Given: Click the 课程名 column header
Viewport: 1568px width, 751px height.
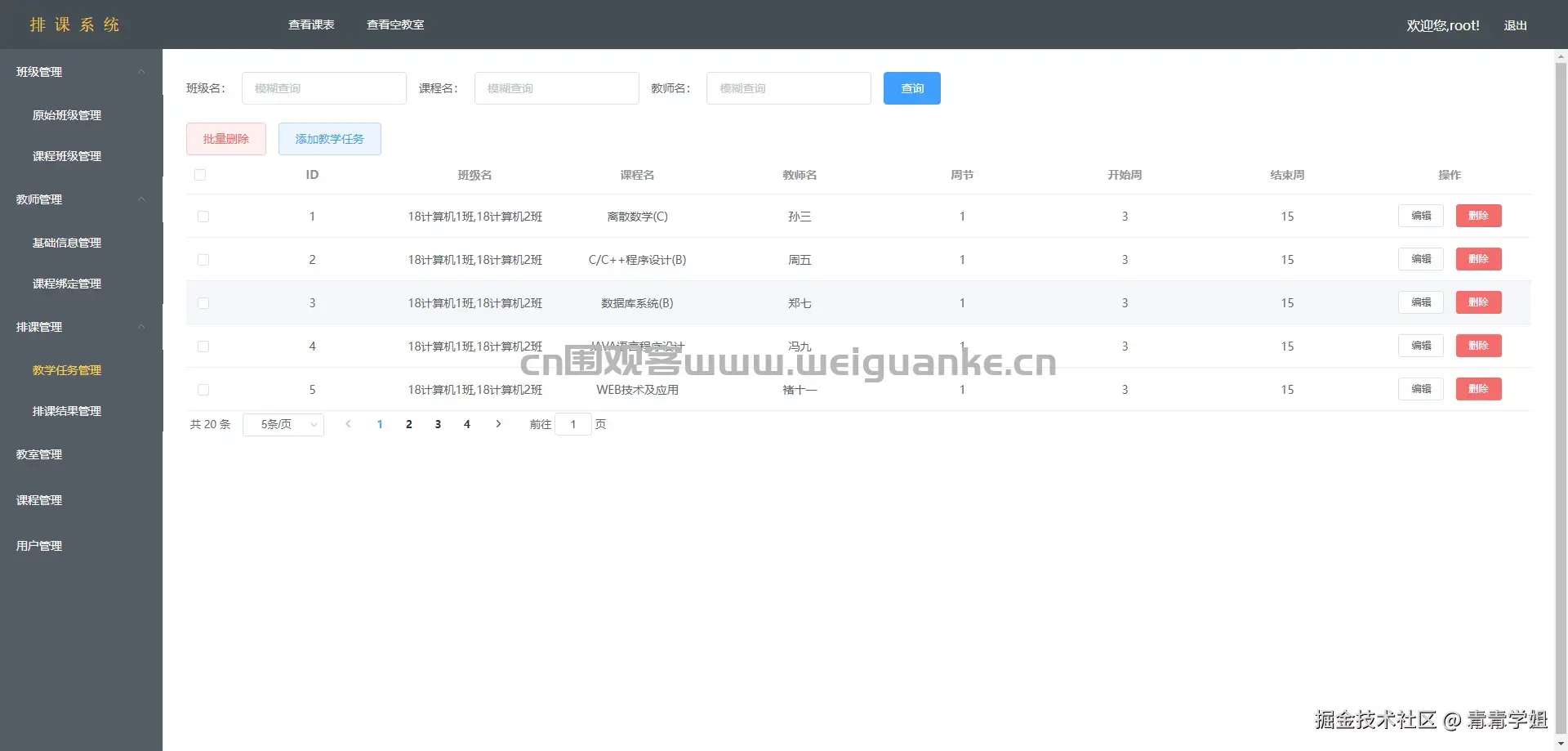Looking at the screenshot, I should coord(637,175).
